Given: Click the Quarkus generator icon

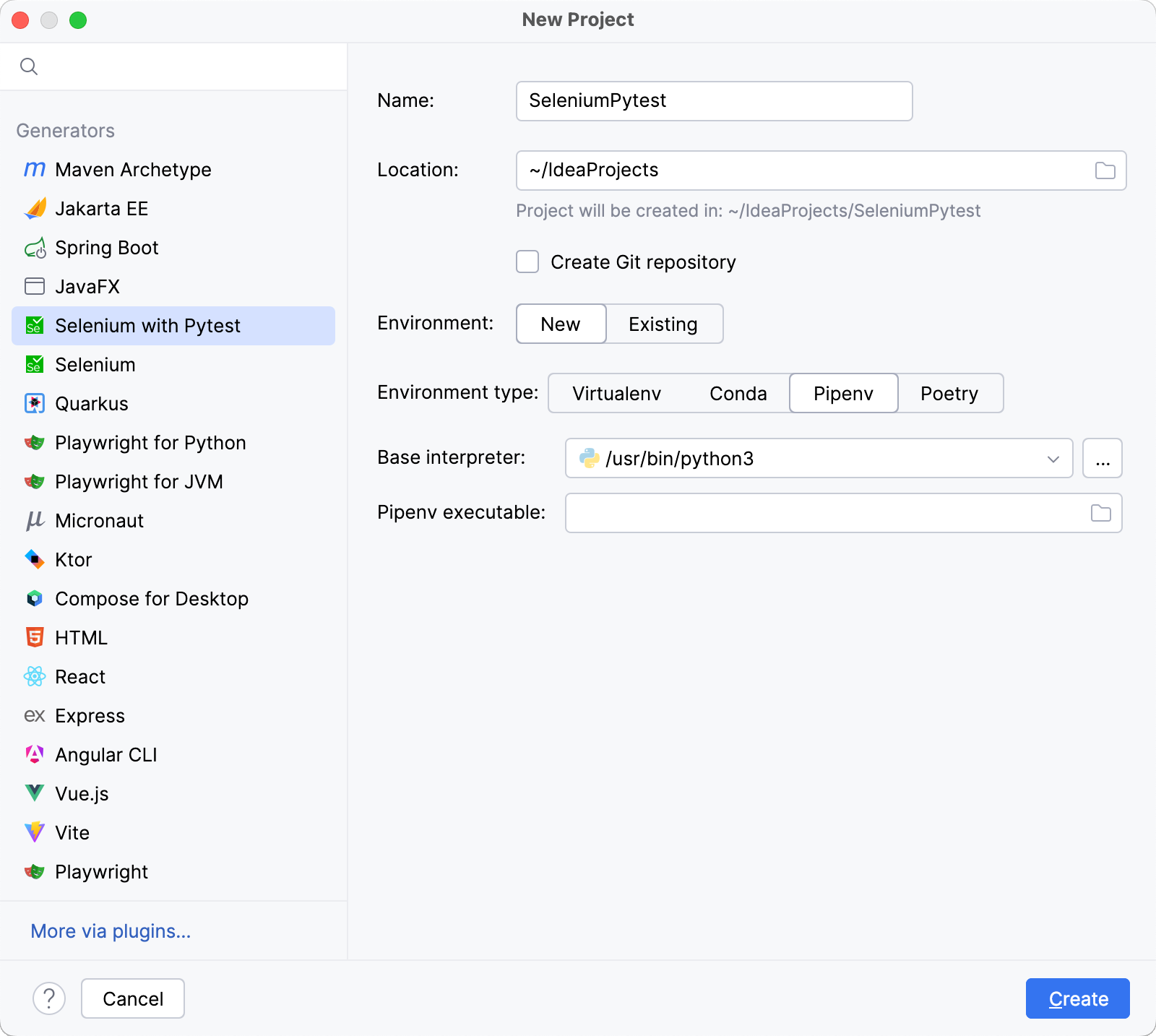Looking at the screenshot, I should point(34,403).
